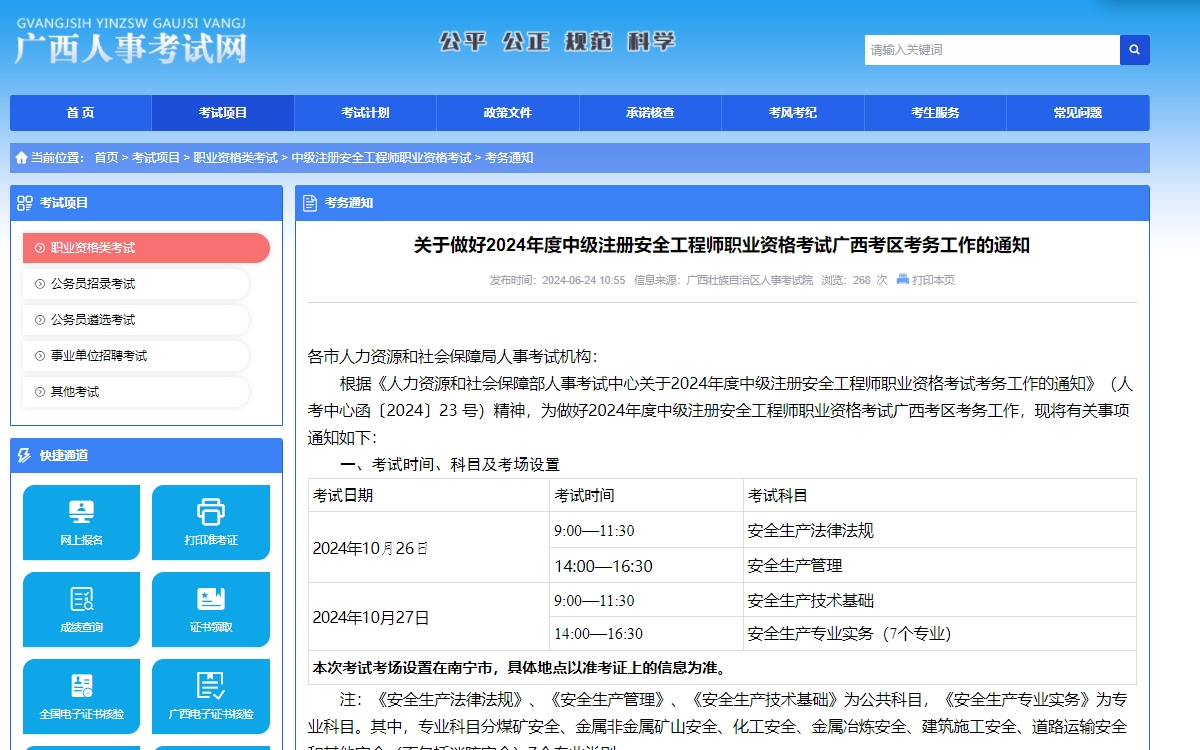Open 全国电子证书核验 verification icon
The height and width of the screenshot is (750, 1200).
point(81,696)
